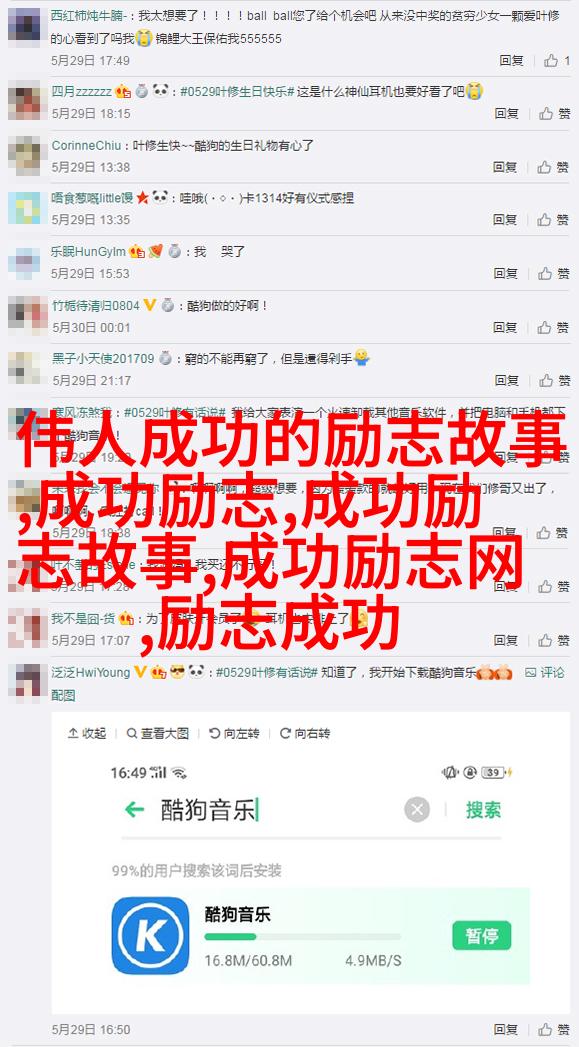Click the green 搜索 button

point(484,810)
